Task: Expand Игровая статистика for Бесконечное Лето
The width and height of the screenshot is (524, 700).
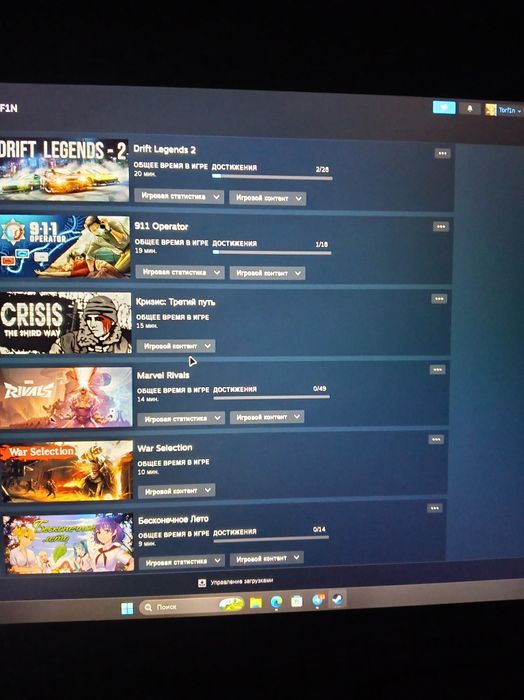Action: click(x=182, y=561)
